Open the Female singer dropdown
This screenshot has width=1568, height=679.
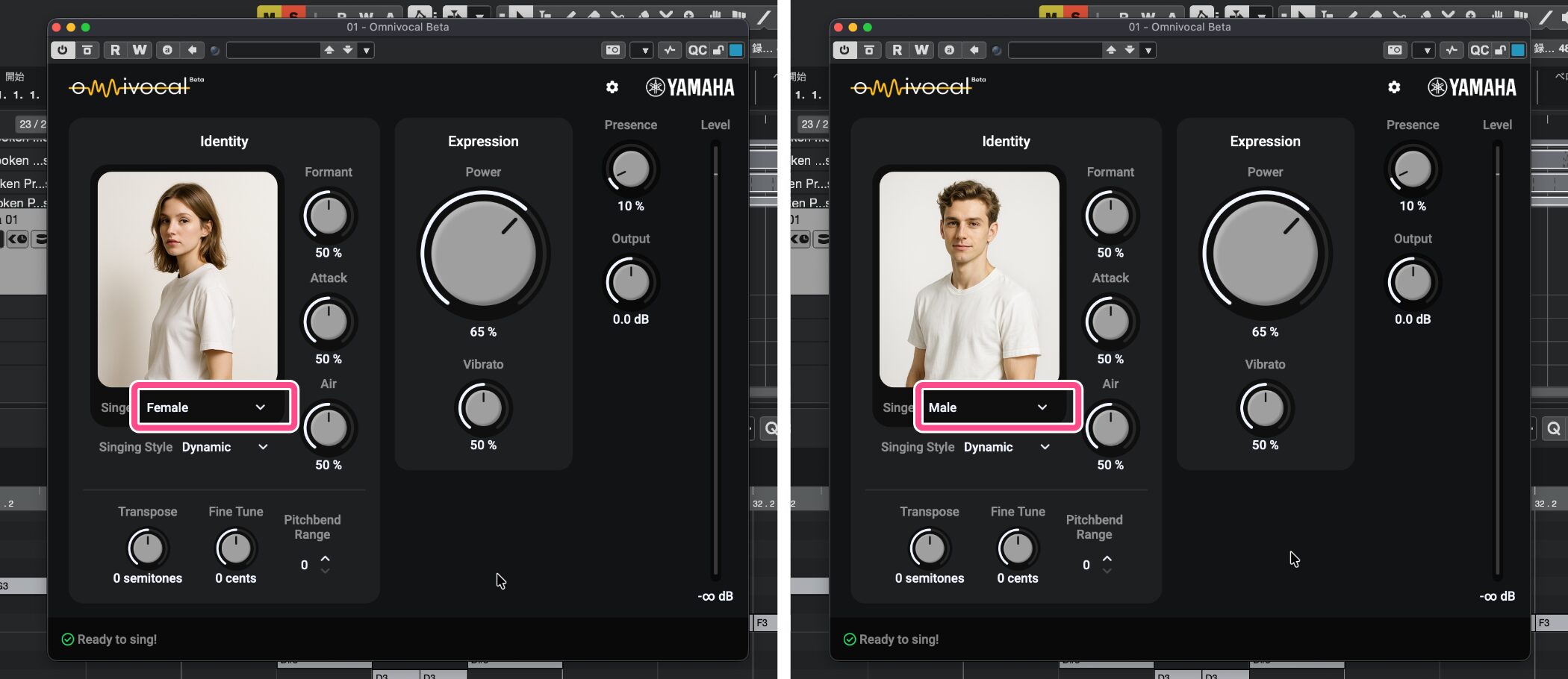[214, 407]
